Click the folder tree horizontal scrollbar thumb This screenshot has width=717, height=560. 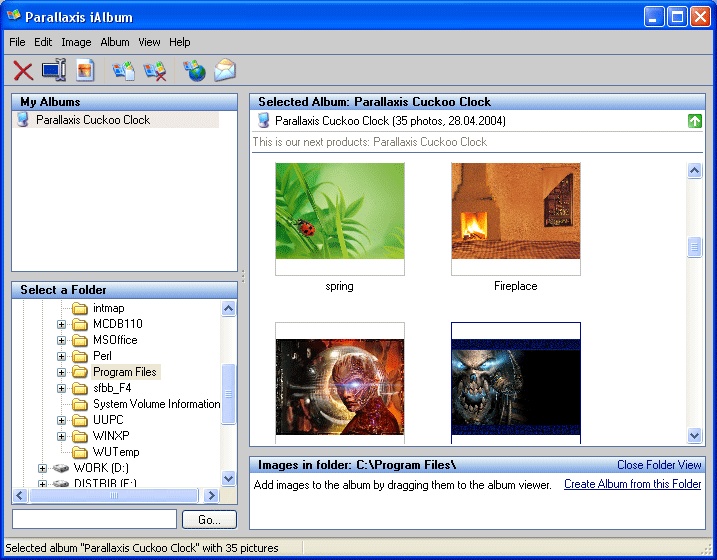click(114, 496)
